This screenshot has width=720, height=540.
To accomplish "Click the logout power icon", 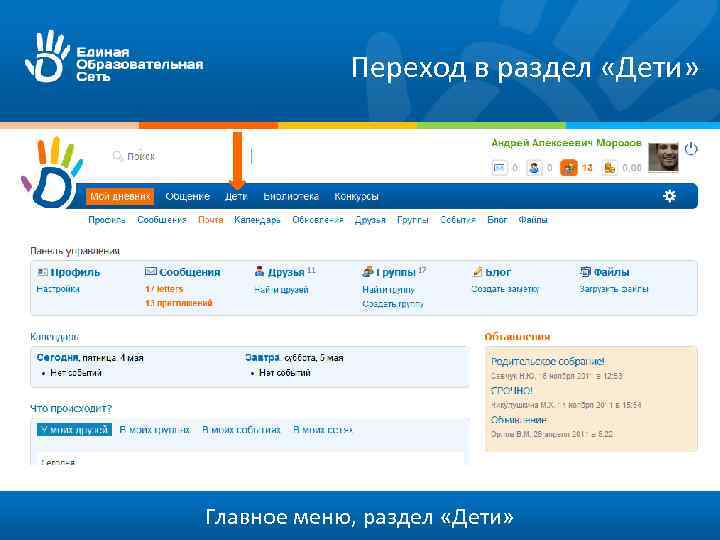I will click(691, 149).
